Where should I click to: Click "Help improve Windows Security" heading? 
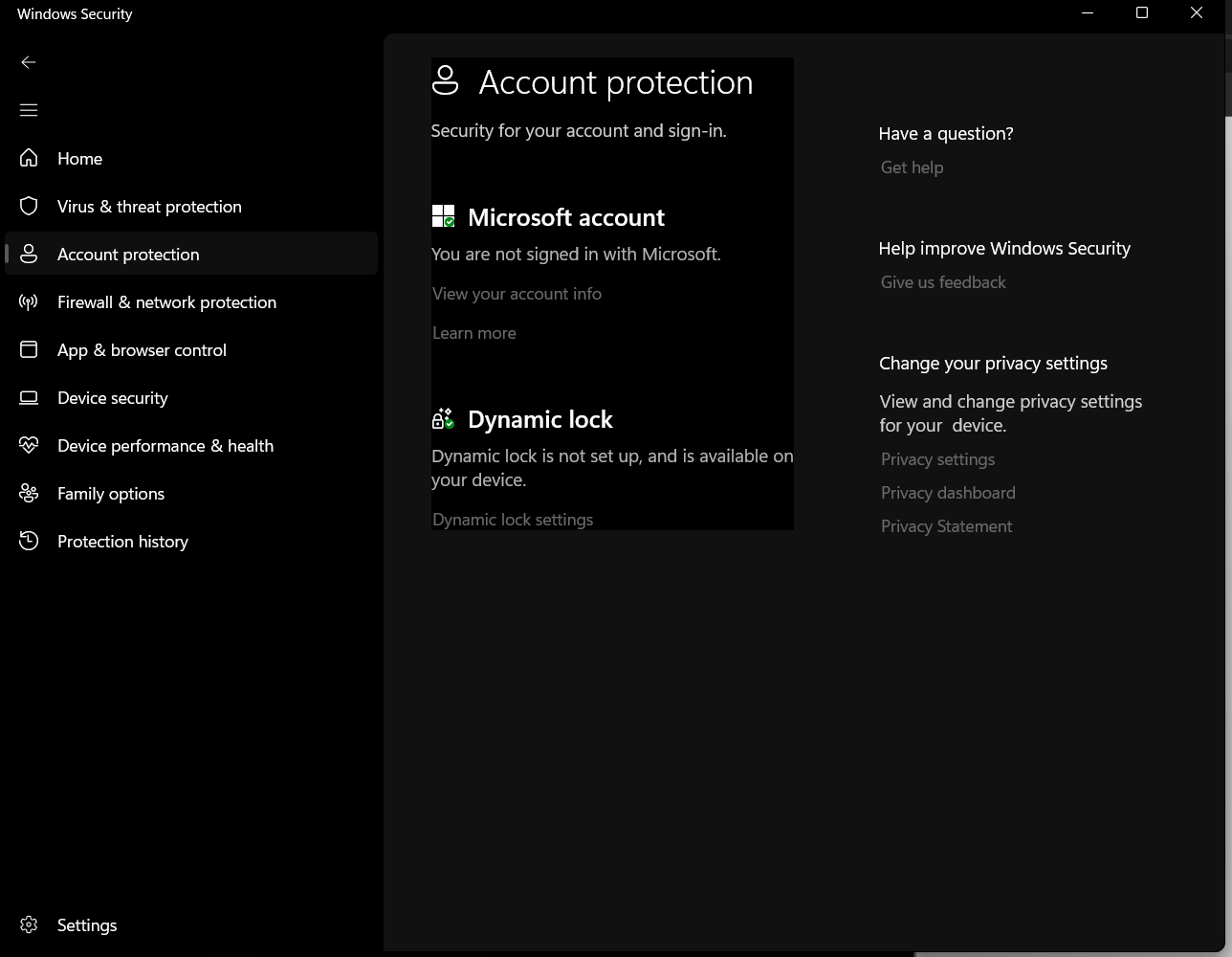coord(1004,248)
